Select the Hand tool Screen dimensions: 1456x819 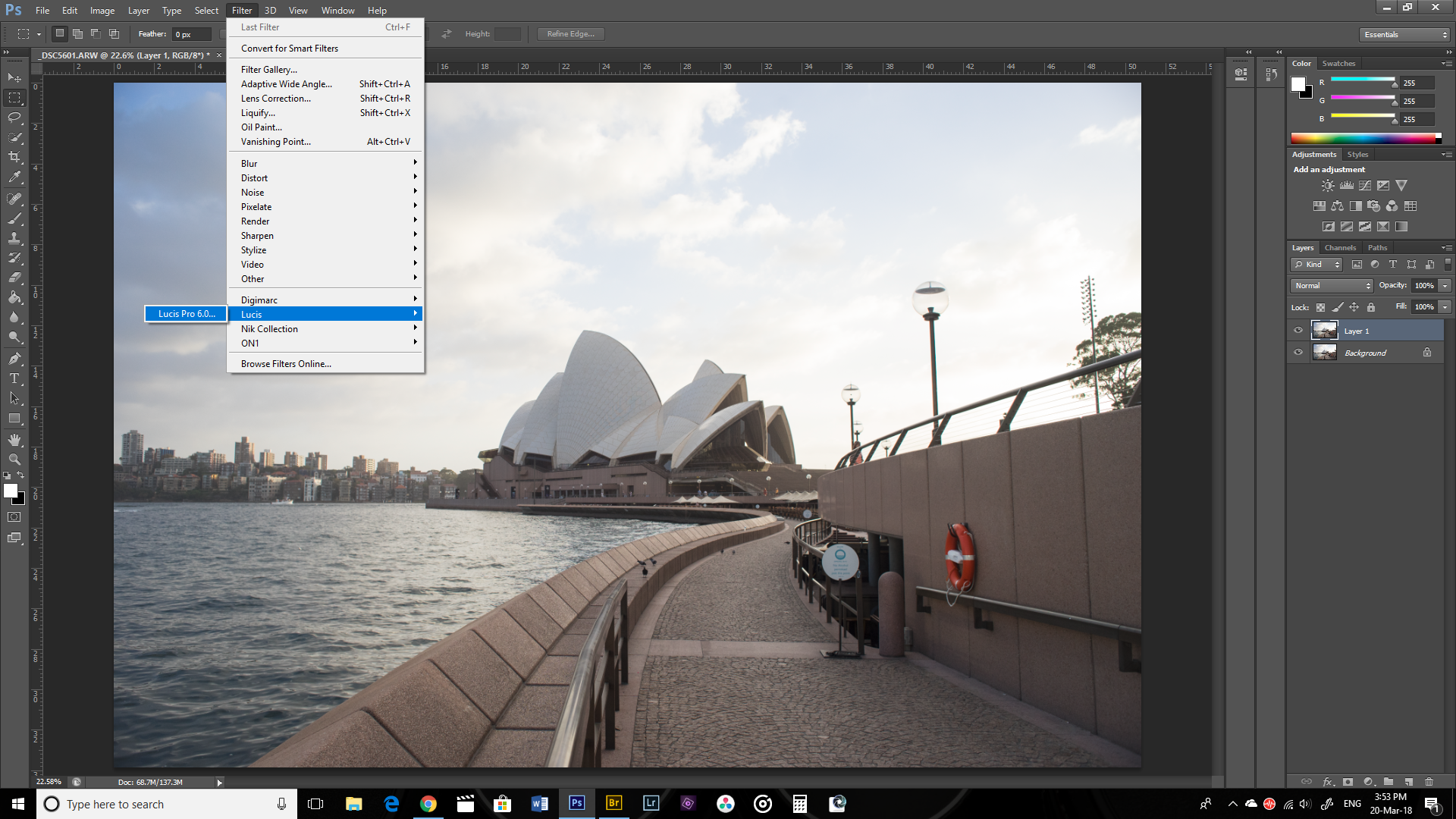click(14, 440)
